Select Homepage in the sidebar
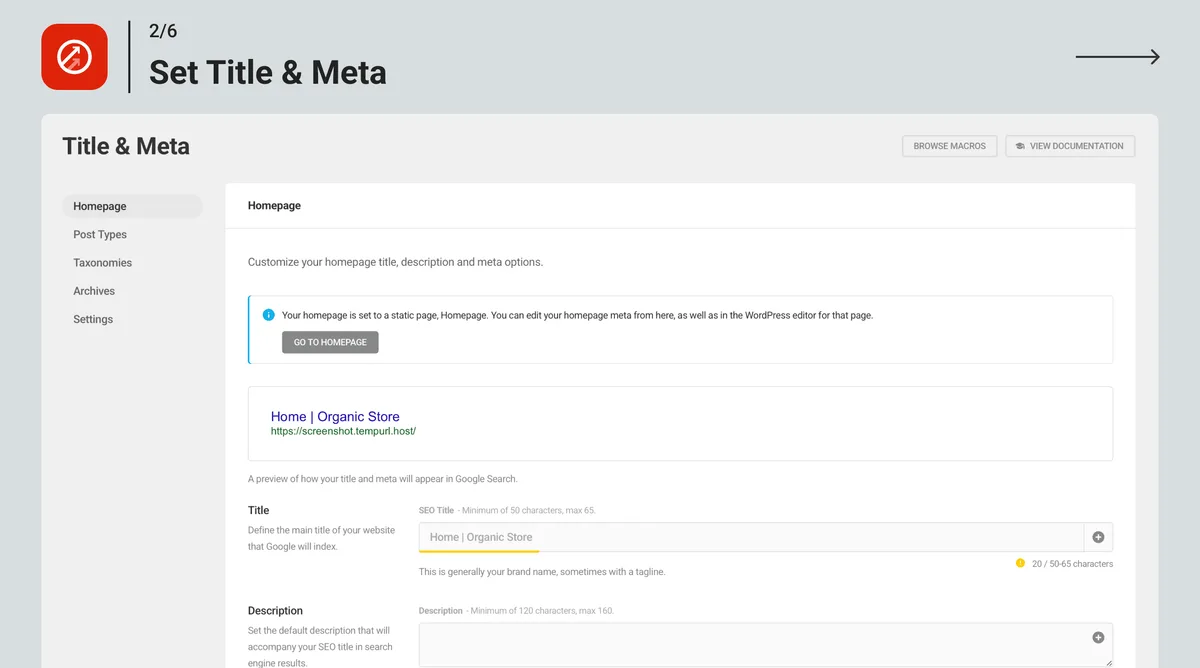 (x=132, y=206)
